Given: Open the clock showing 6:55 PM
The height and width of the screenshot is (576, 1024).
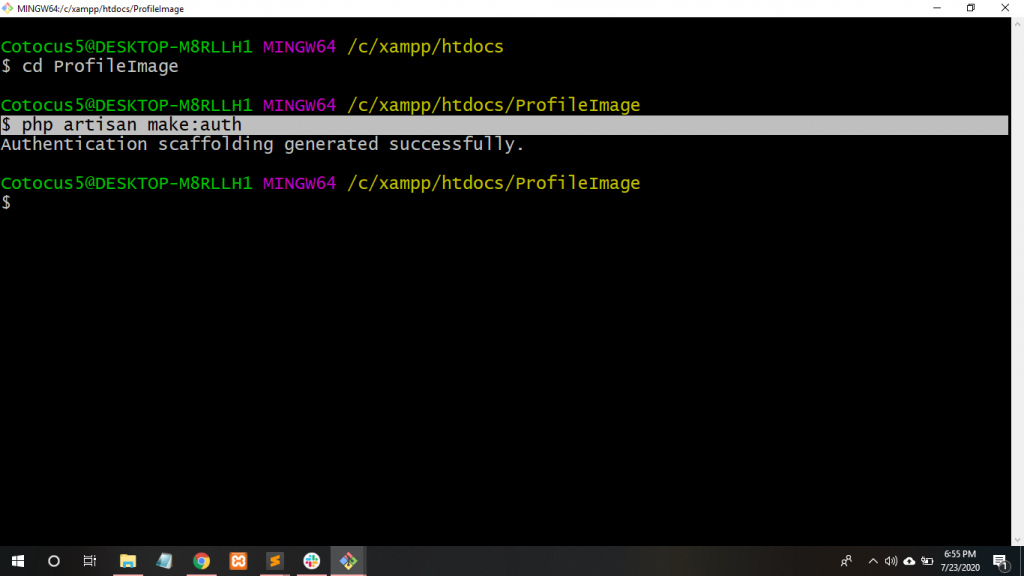Looking at the screenshot, I should (x=960, y=561).
